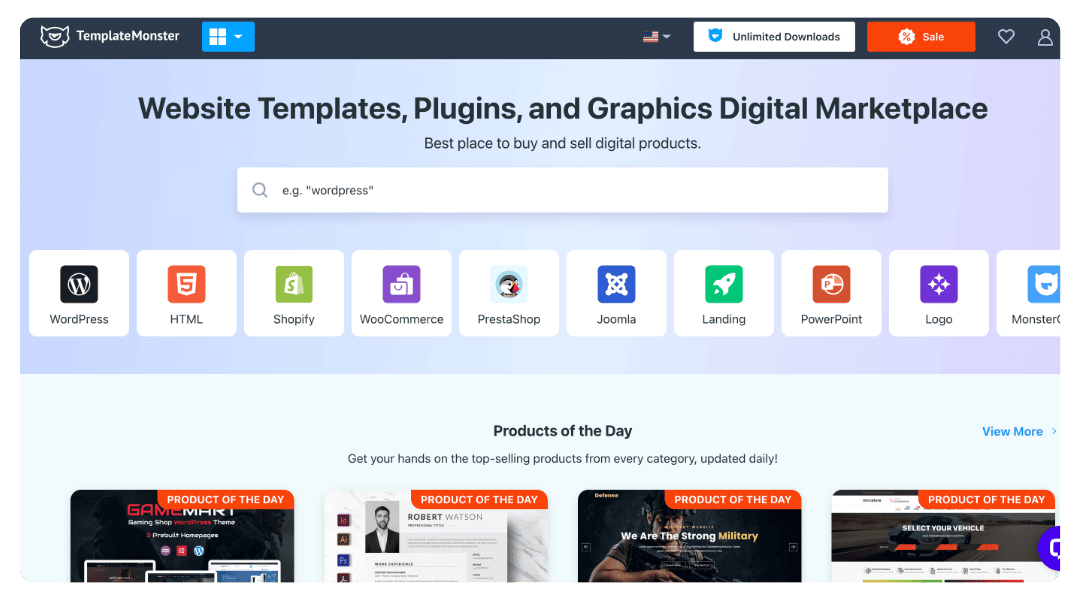
Task: Open the Logo category tile
Action: coord(938,292)
